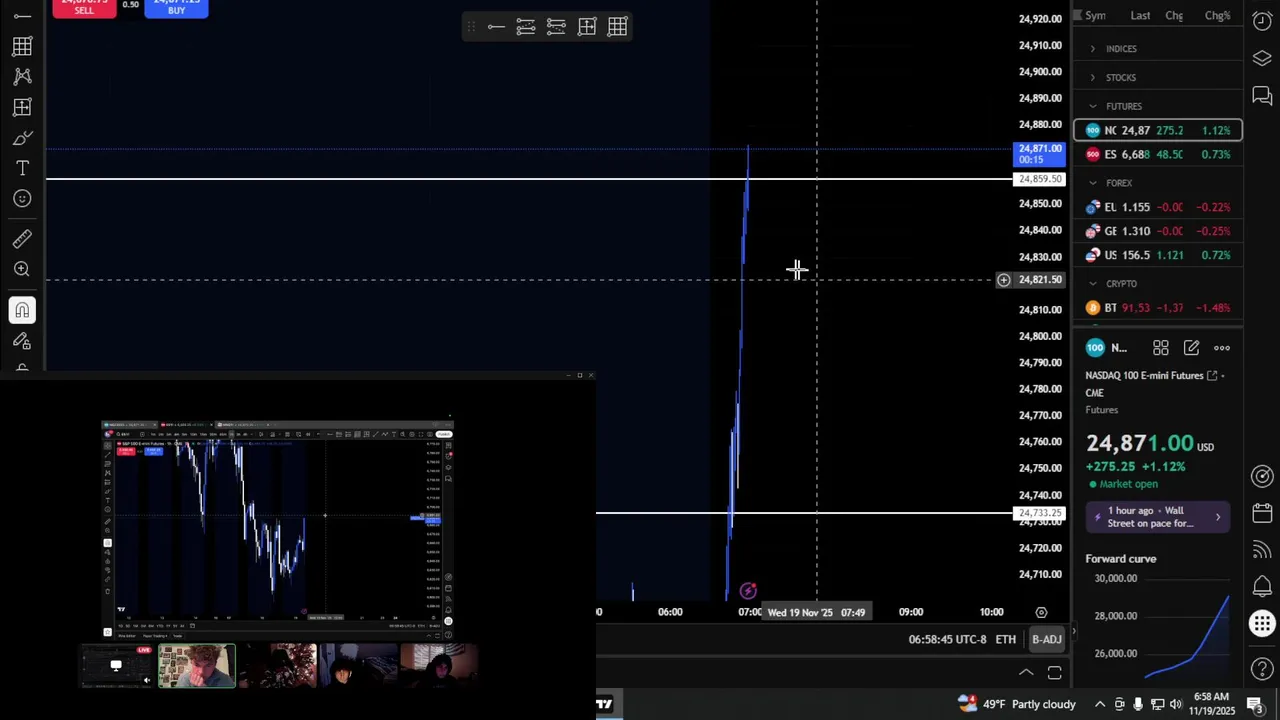Select the ES S&P futures watchlist row

click(1158, 154)
